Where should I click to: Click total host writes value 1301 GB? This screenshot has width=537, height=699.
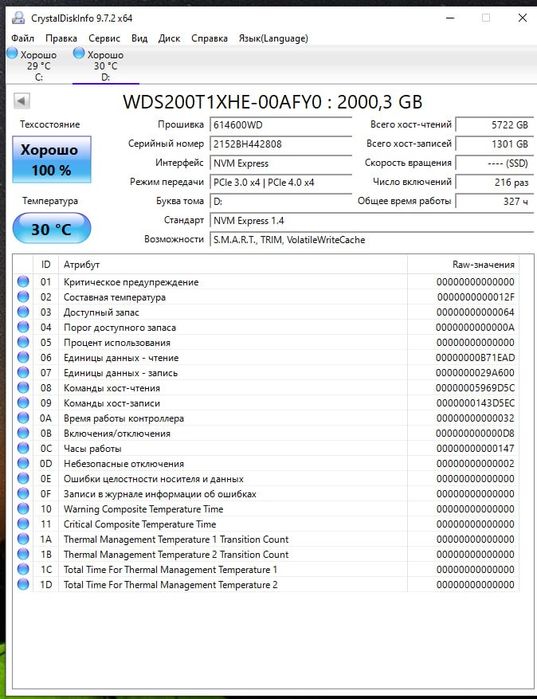click(494, 144)
